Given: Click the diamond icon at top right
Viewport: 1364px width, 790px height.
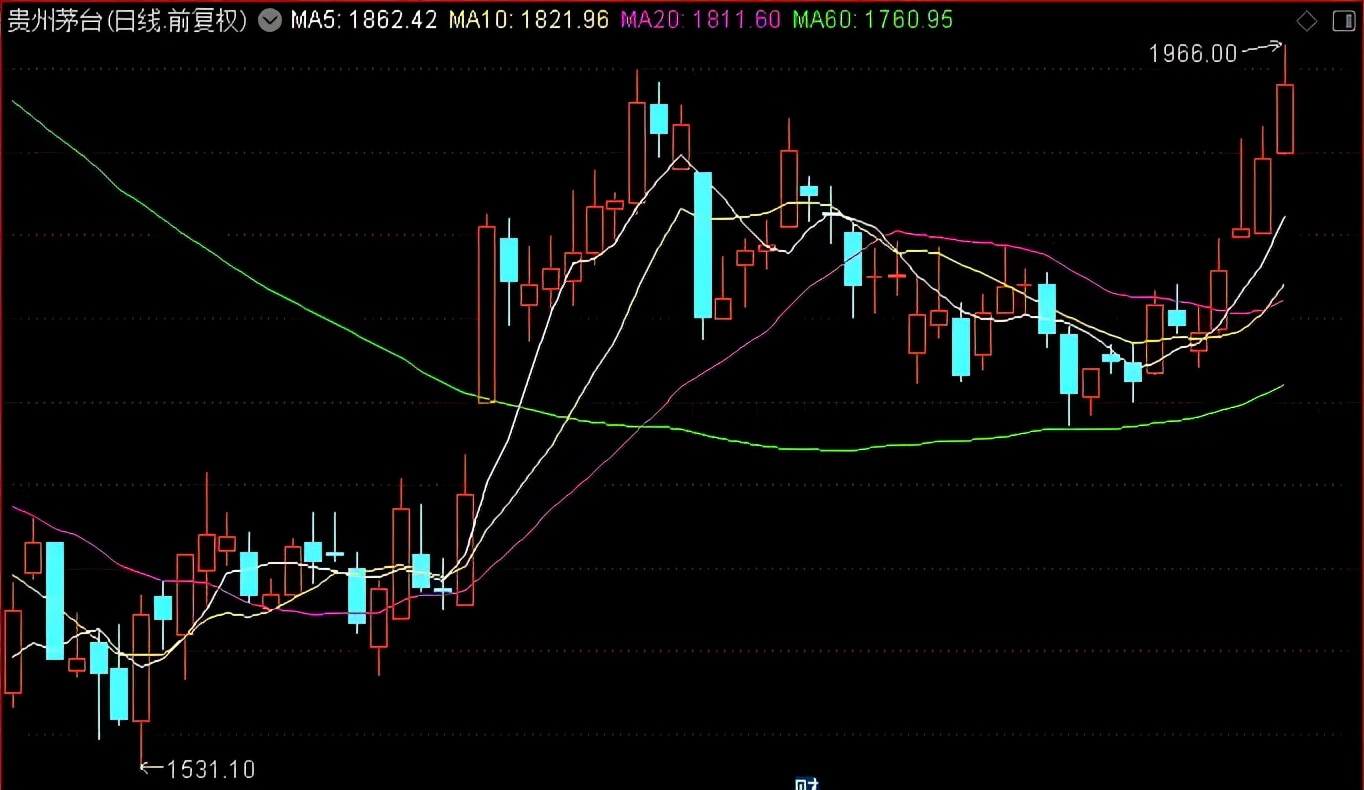Looking at the screenshot, I should [x=1307, y=21].
